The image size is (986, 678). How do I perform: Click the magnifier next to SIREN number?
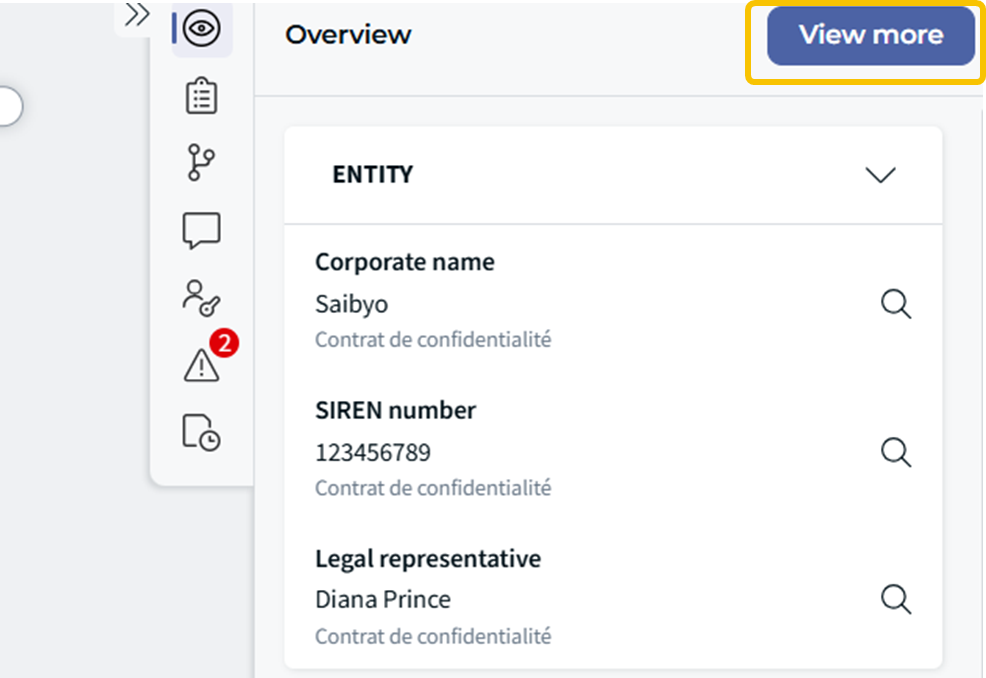[x=896, y=452]
